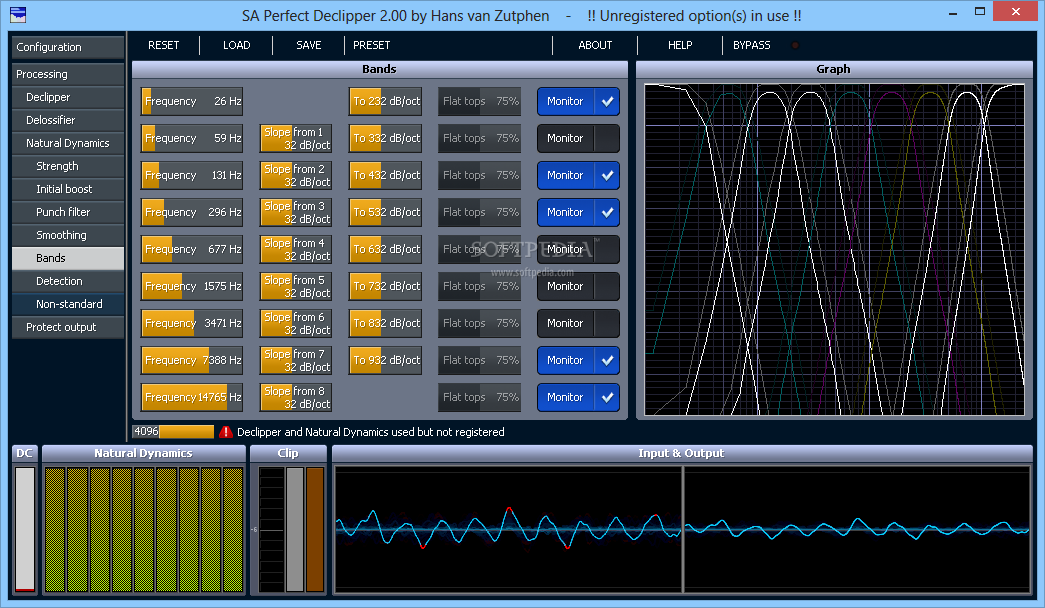Toggle the BYPASS button

pos(752,45)
